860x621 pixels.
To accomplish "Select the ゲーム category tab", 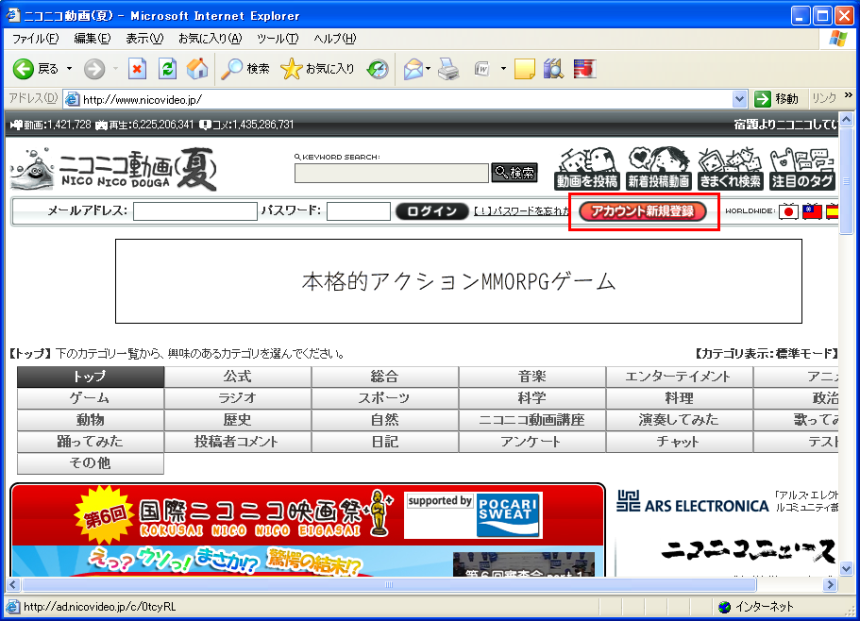I will point(90,398).
